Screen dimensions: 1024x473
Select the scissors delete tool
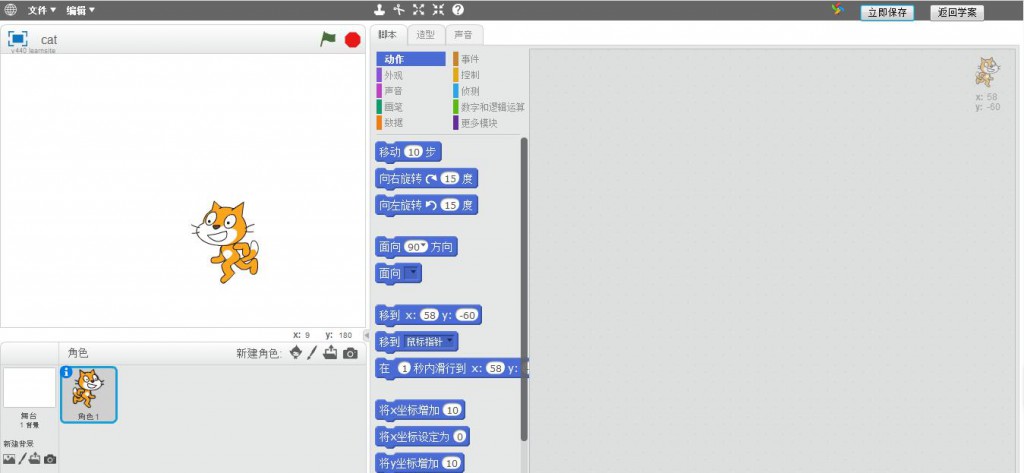pyautogui.click(x=399, y=9)
